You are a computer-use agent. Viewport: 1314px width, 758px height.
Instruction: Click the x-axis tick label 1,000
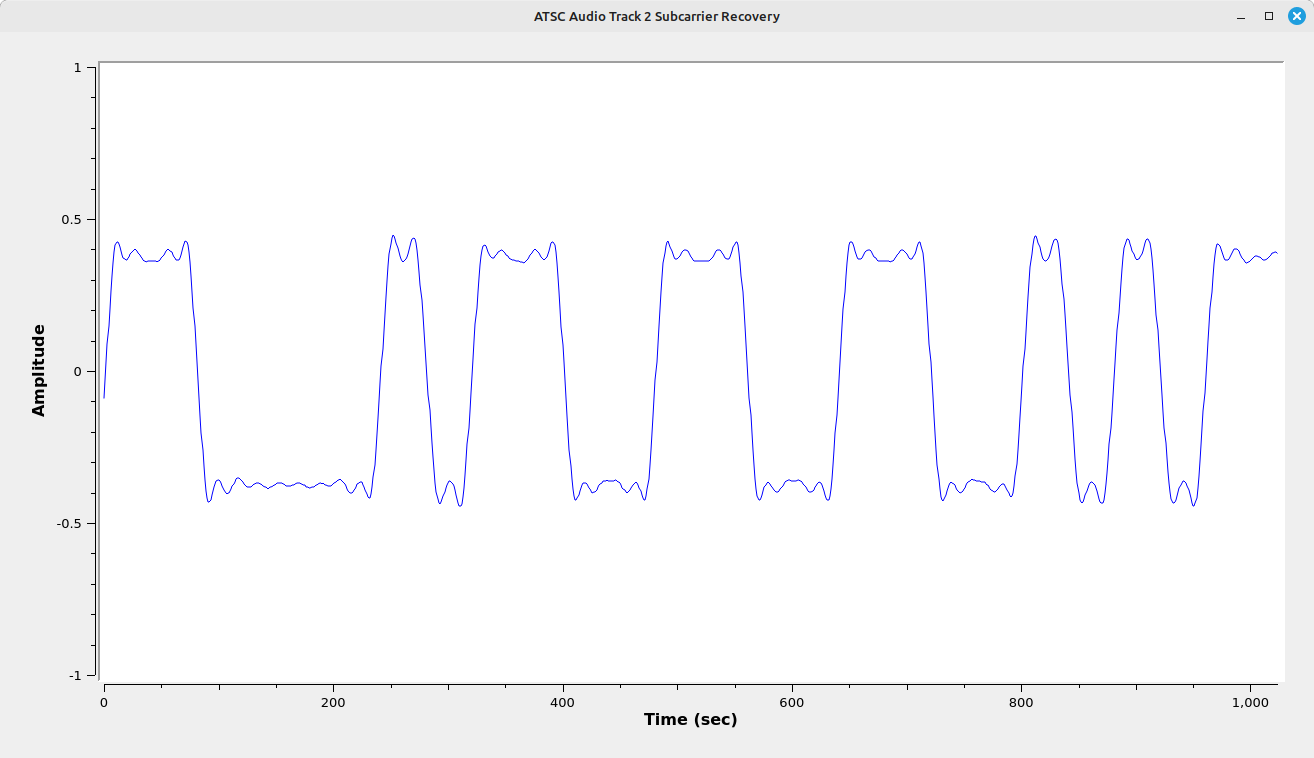(1250, 702)
